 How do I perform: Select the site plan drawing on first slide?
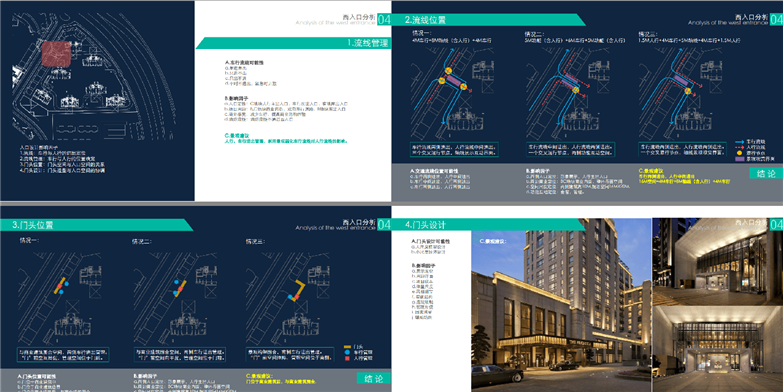(x=95, y=76)
